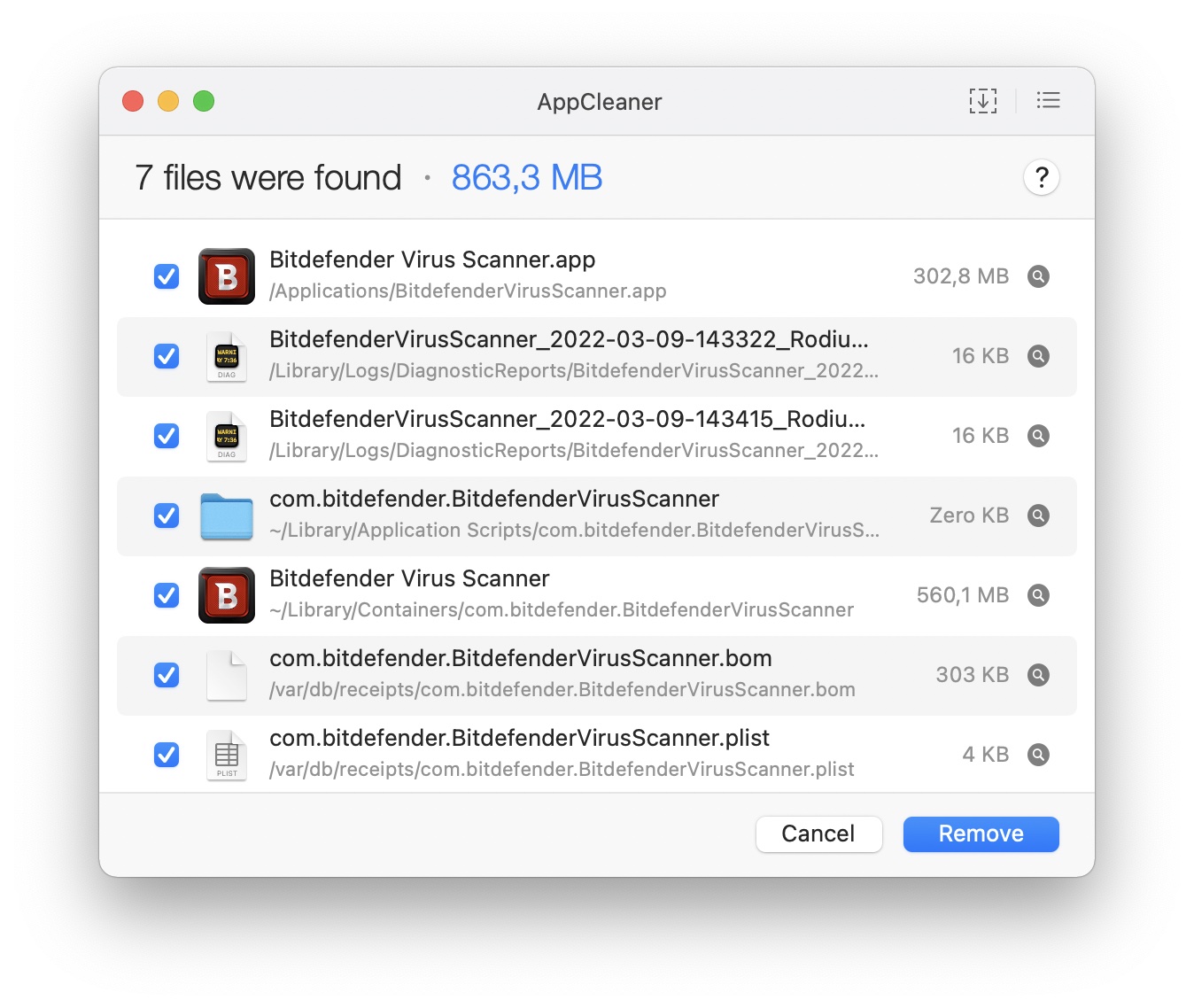Image resolution: width=1194 pixels, height=1008 pixels.
Task: Open the help question mark button
Action: [1042, 178]
